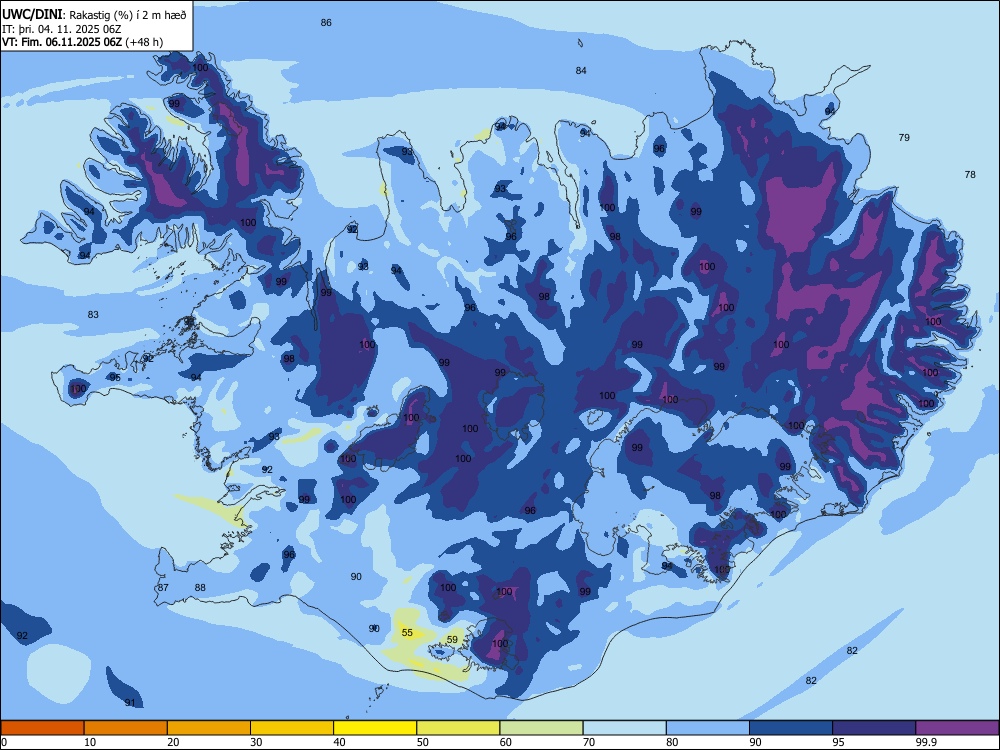The image size is (1000, 750).
Task: Click the legend label '10'
Action: [x=90, y=742]
